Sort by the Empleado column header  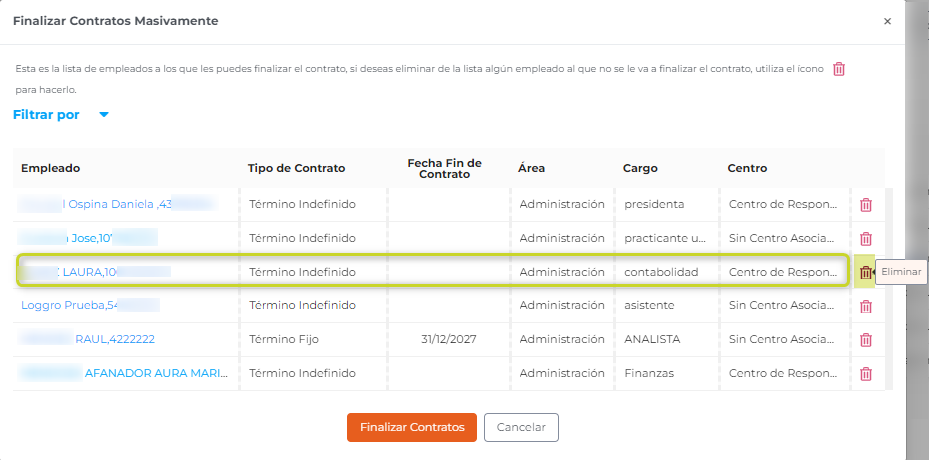50,168
